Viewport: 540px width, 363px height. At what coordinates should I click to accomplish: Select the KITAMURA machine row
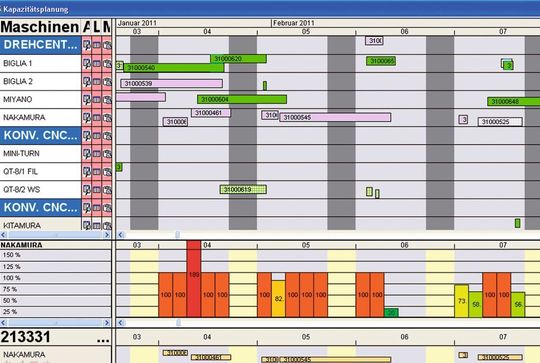[x=41, y=225]
